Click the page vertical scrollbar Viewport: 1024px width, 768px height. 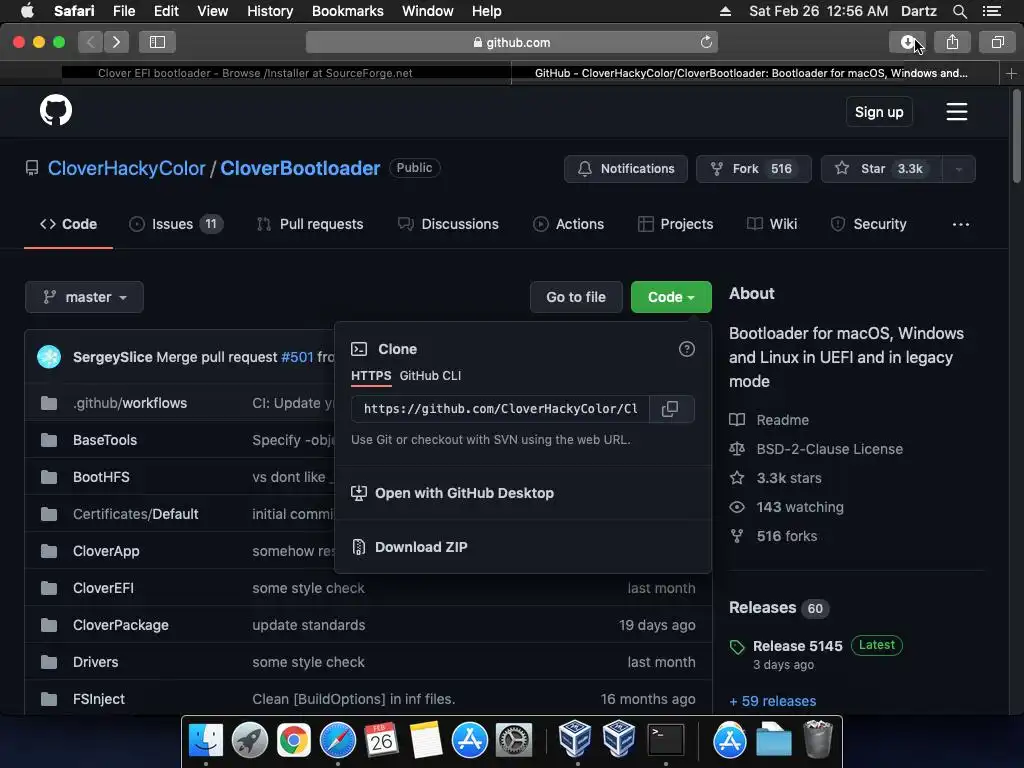point(1017,136)
